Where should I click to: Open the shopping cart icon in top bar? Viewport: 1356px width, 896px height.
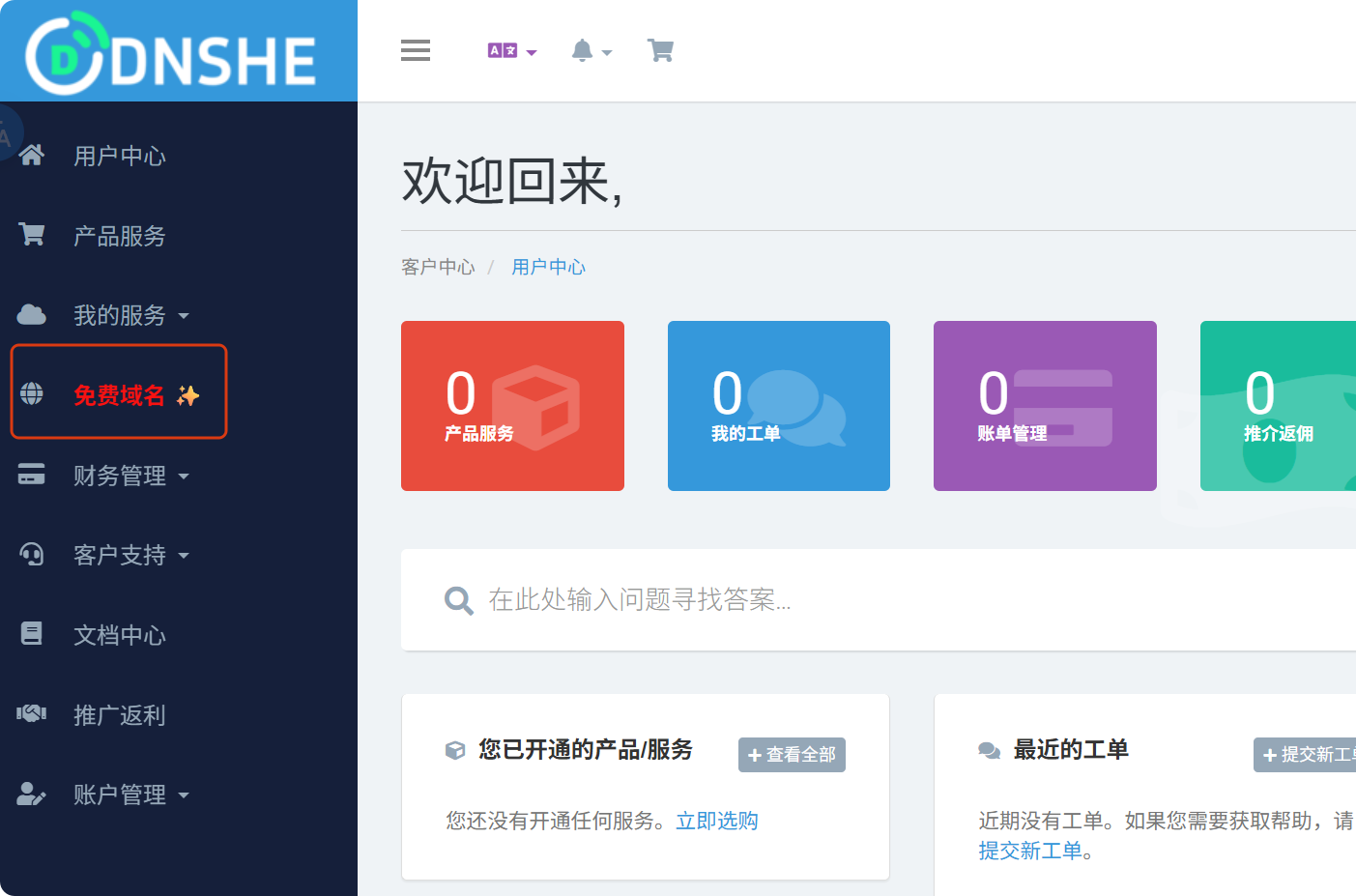click(x=660, y=50)
